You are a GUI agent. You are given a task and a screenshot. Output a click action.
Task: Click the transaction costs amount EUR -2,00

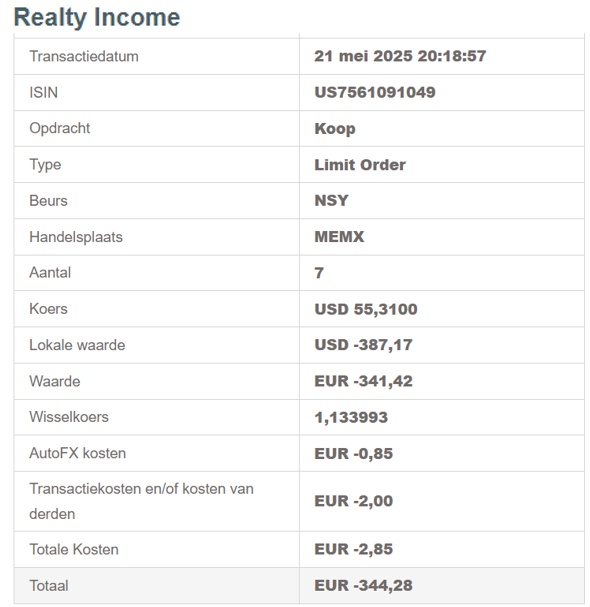click(353, 501)
